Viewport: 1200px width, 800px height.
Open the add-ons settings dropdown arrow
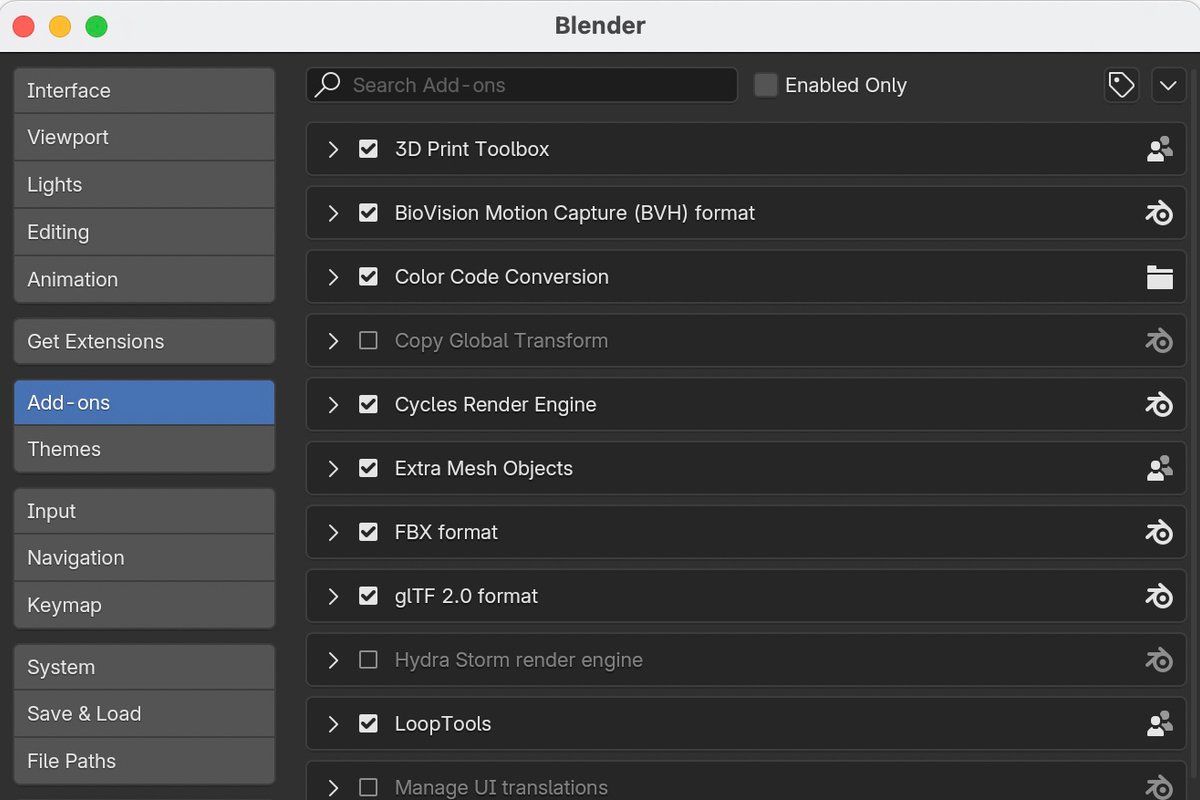coord(1169,85)
